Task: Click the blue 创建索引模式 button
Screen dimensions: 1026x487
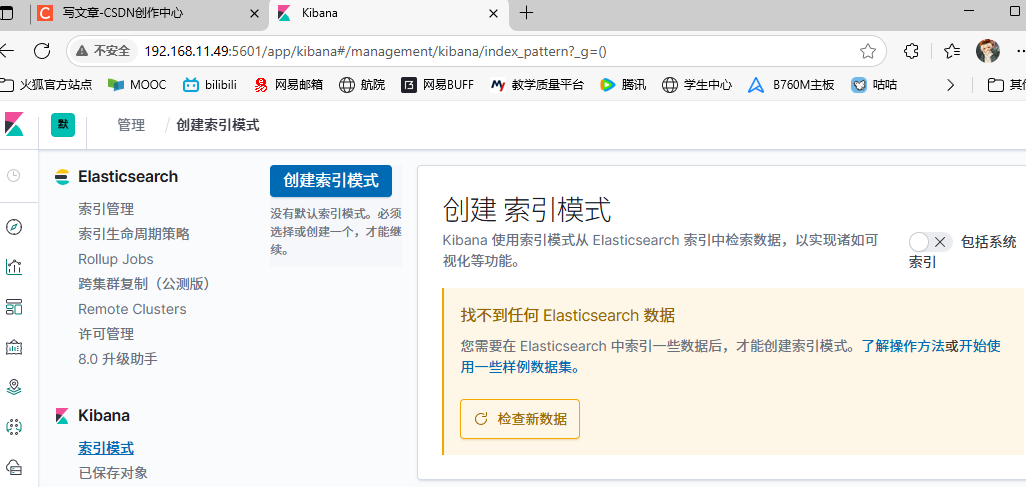Action: (331, 181)
